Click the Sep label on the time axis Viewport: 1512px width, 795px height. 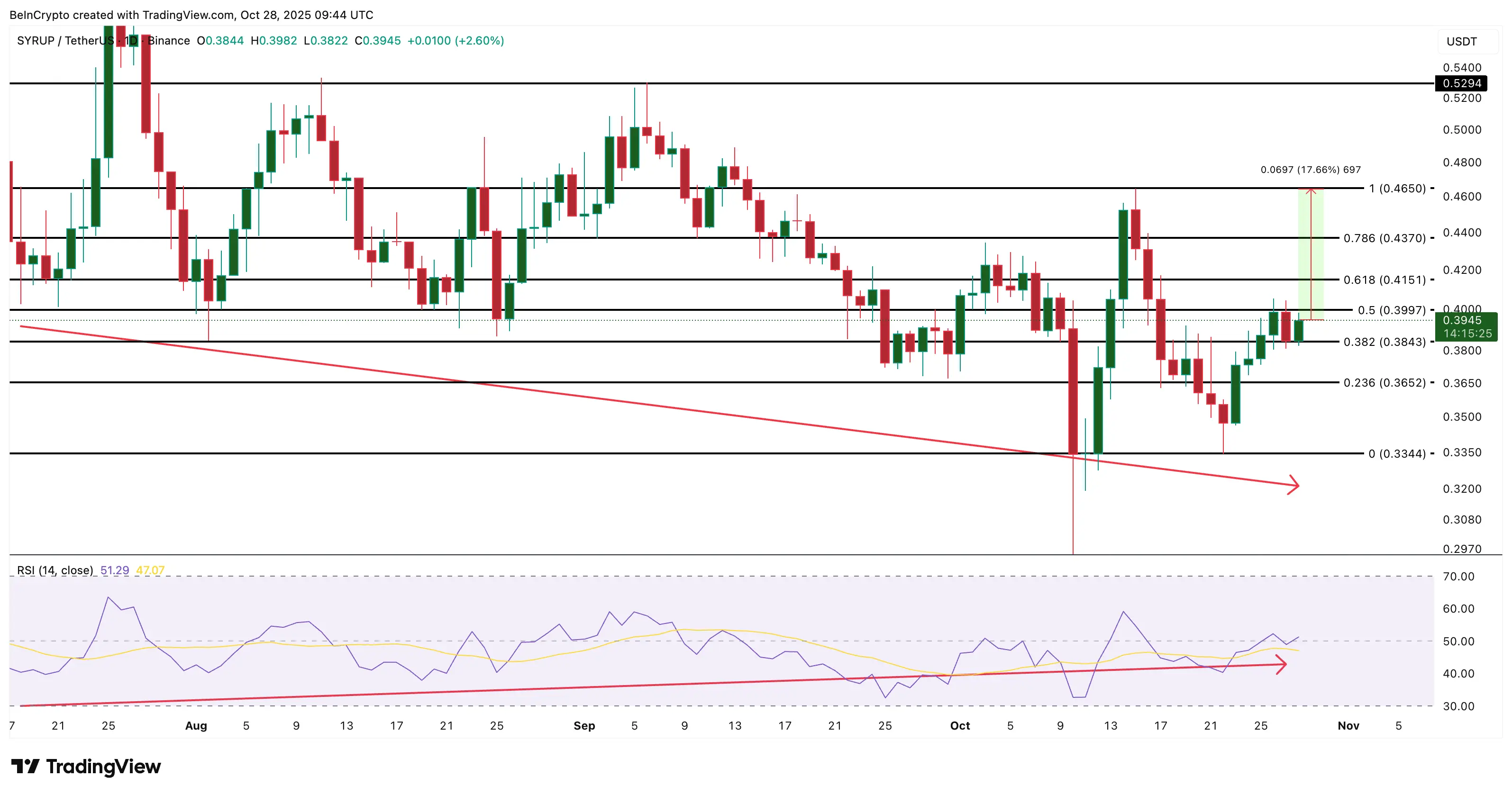tap(583, 726)
